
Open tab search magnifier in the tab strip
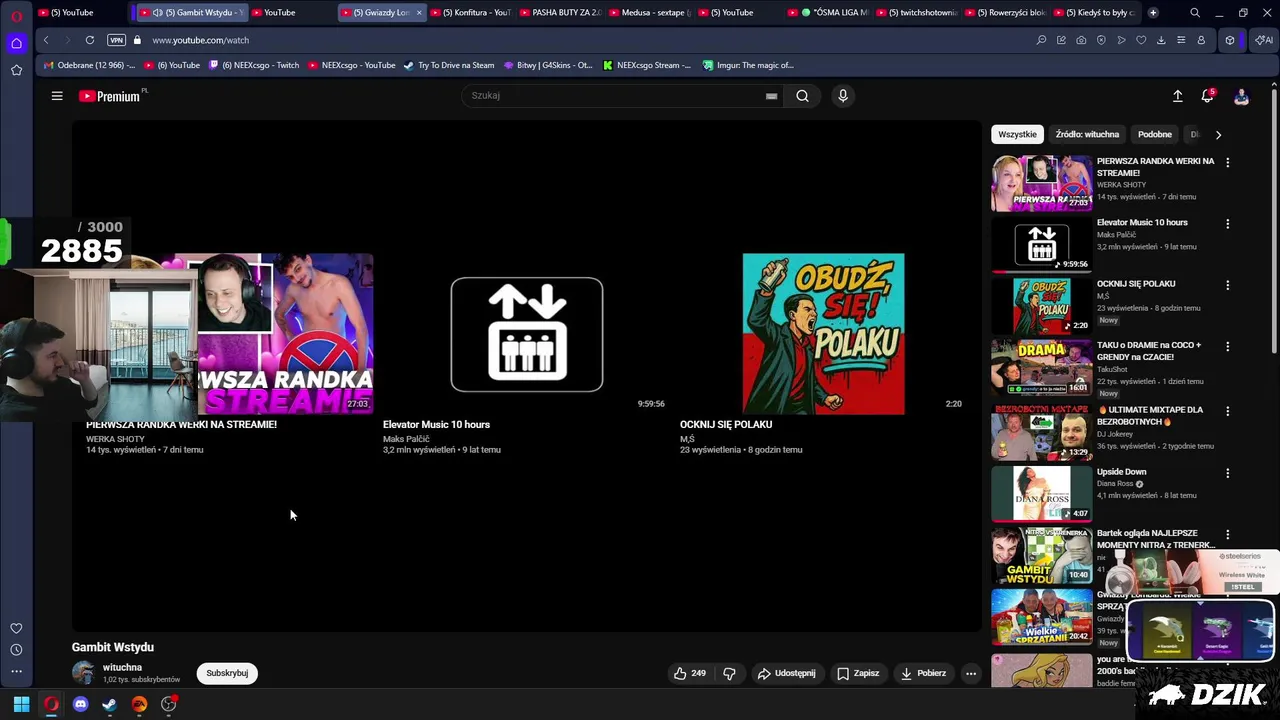(1195, 12)
